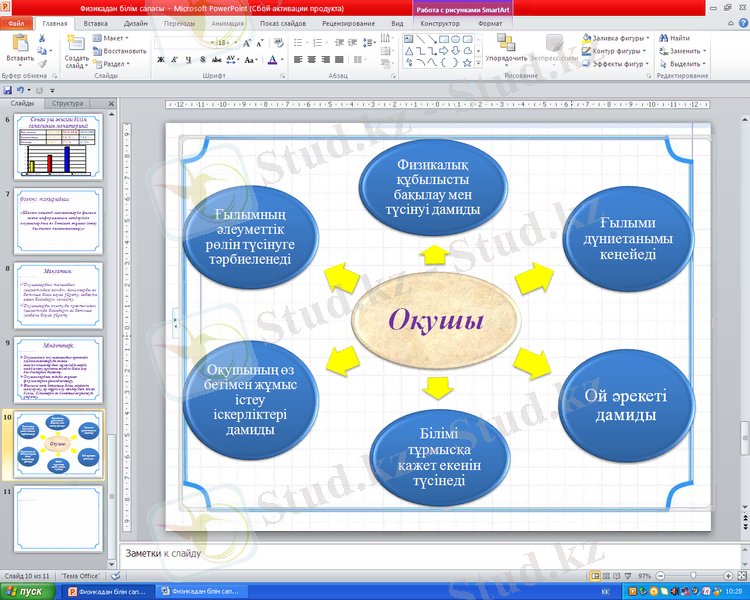Toggle italic formatting (К)
The image size is (750, 600).
[174, 60]
